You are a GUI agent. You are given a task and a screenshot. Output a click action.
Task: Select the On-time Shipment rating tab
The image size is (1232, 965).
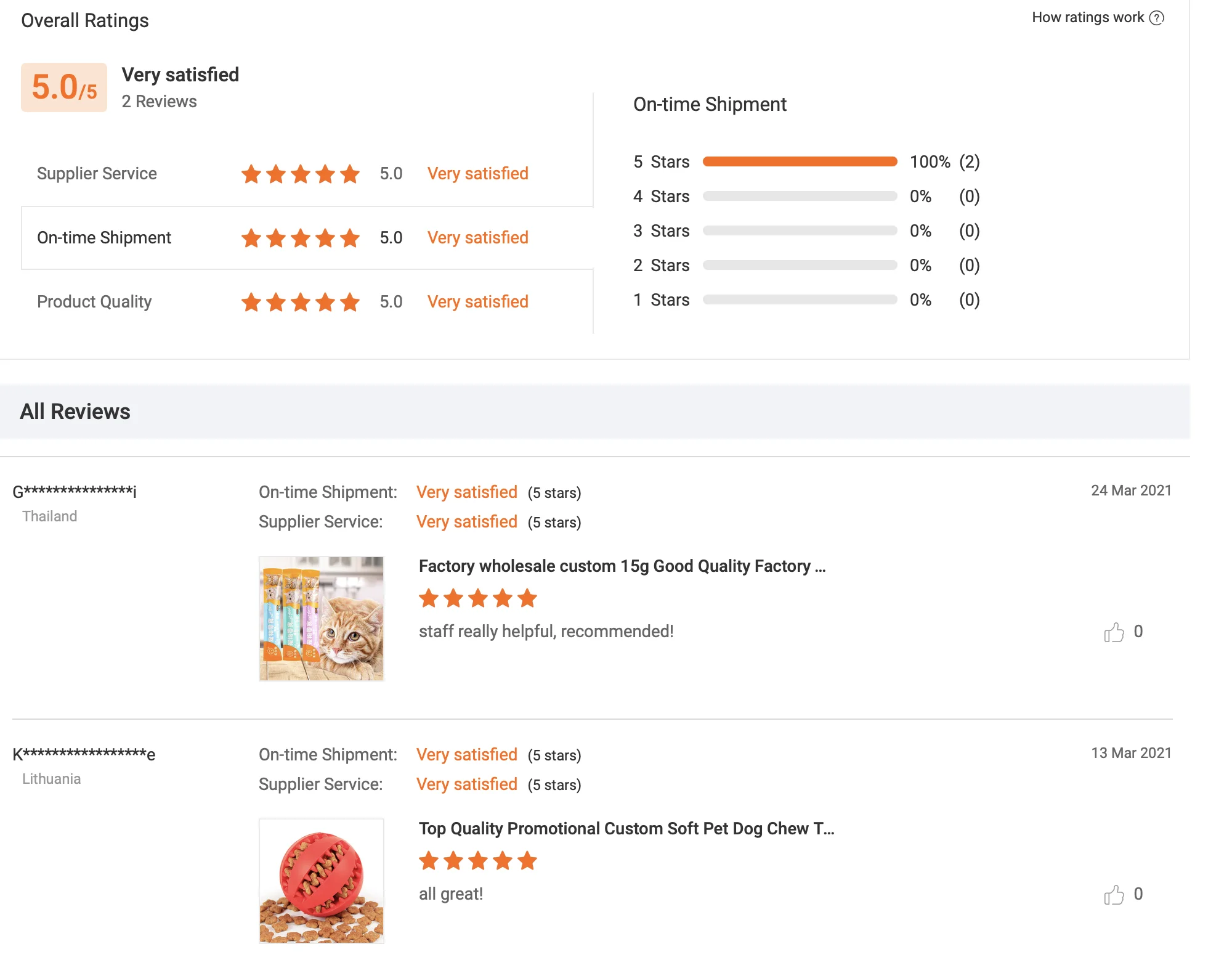point(104,238)
